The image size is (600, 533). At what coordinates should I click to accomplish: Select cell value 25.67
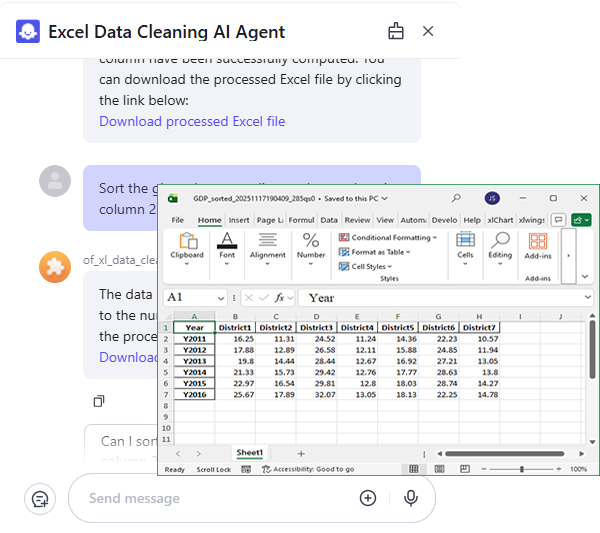click(235, 394)
